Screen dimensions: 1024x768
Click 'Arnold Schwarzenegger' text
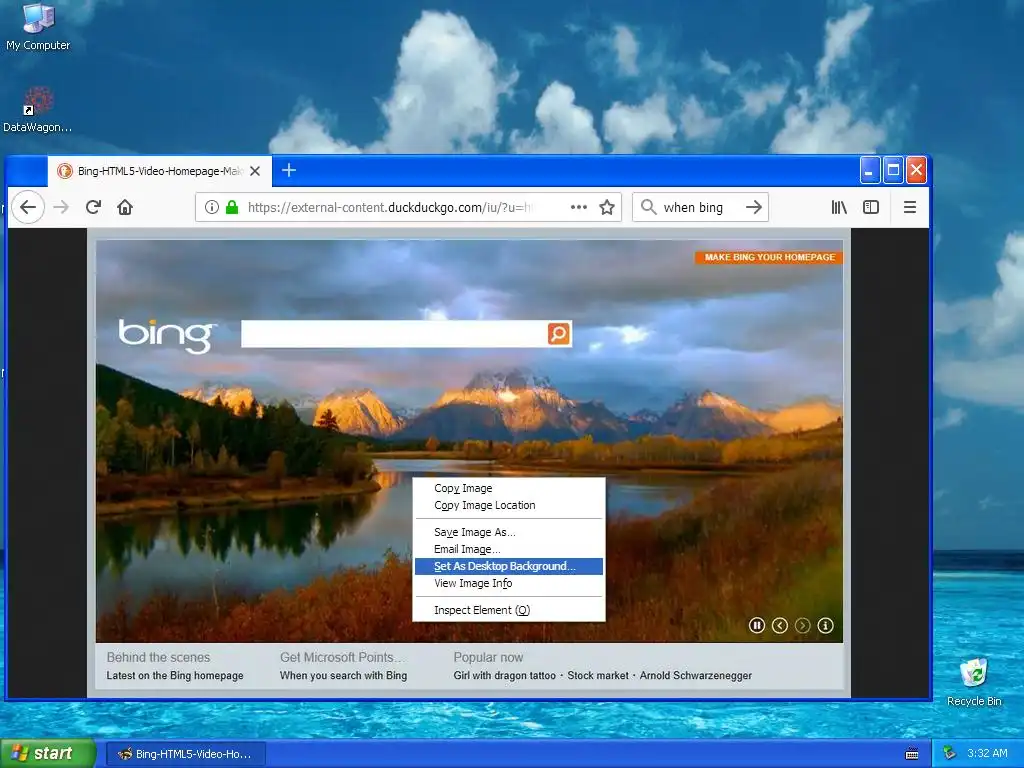pyautogui.click(x=696, y=675)
